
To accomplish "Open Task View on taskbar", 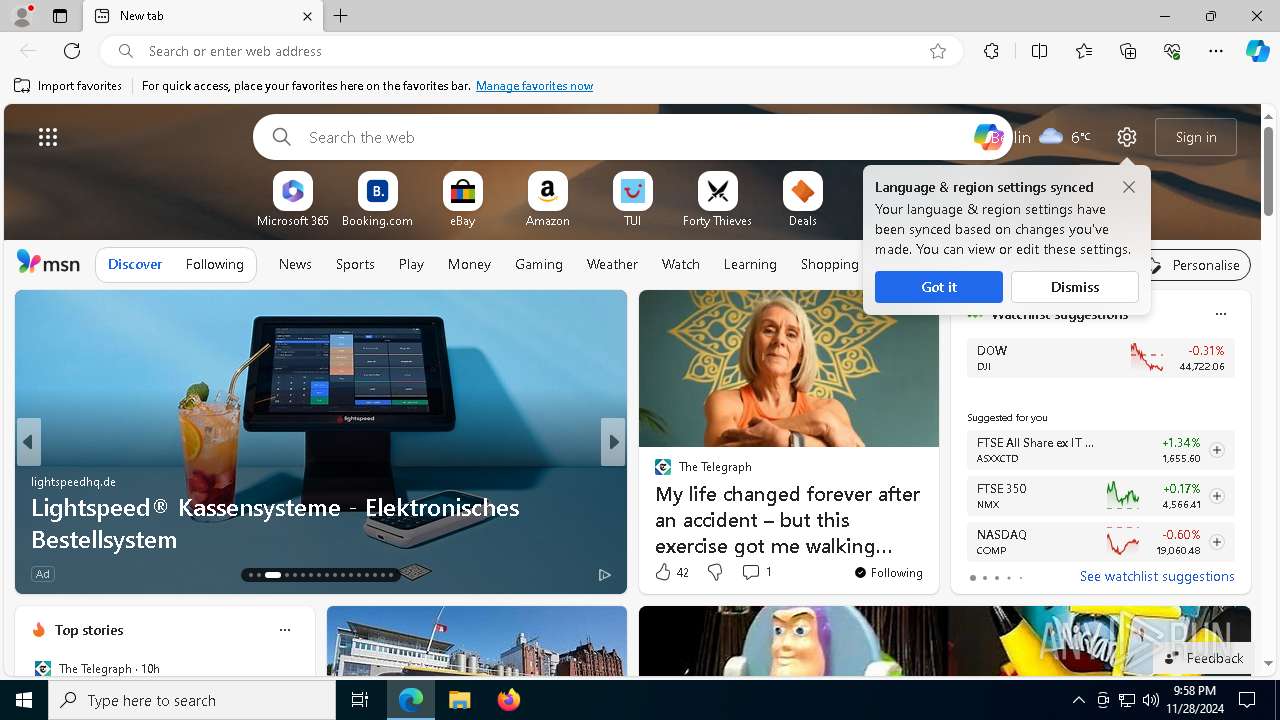I will [x=360, y=700].
